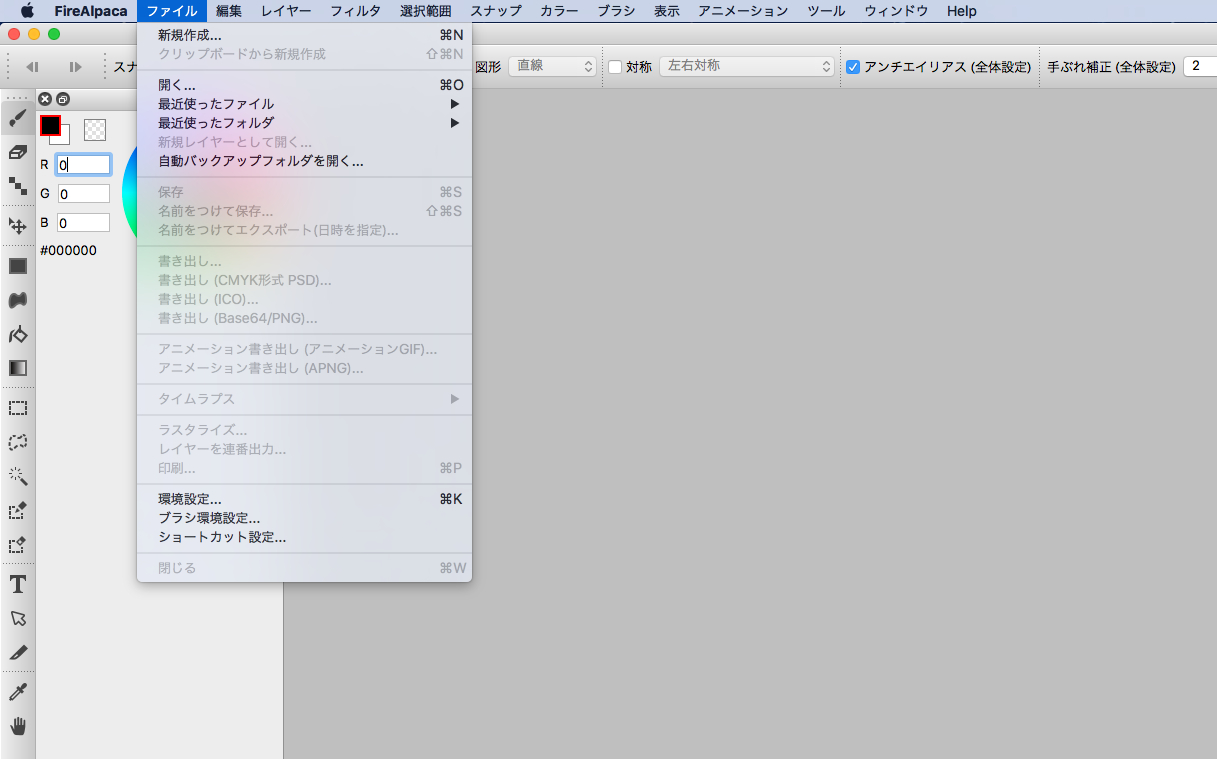1217x759 pixels.
Task: Click the 手ぶれ補正 value field
Action: (x=1200, y=66)
